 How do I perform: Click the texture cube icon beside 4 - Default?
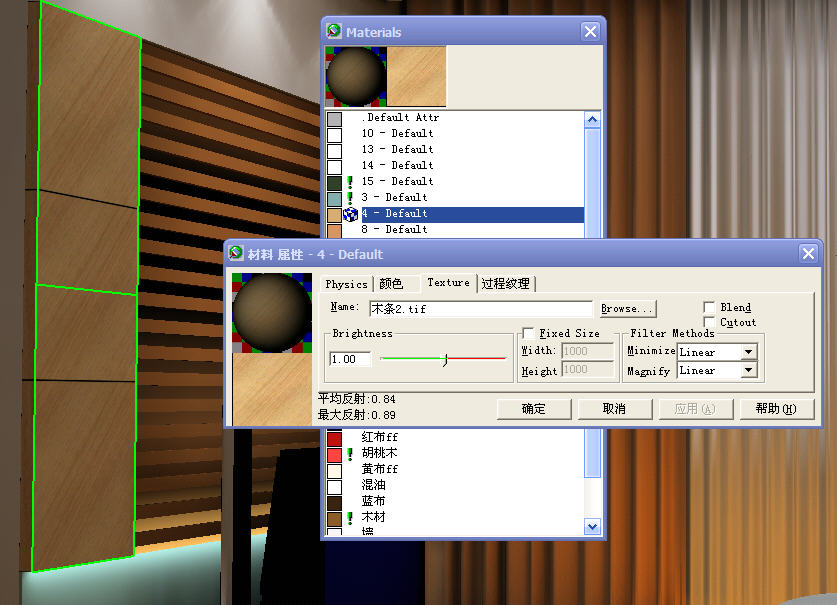coord(350,214)
